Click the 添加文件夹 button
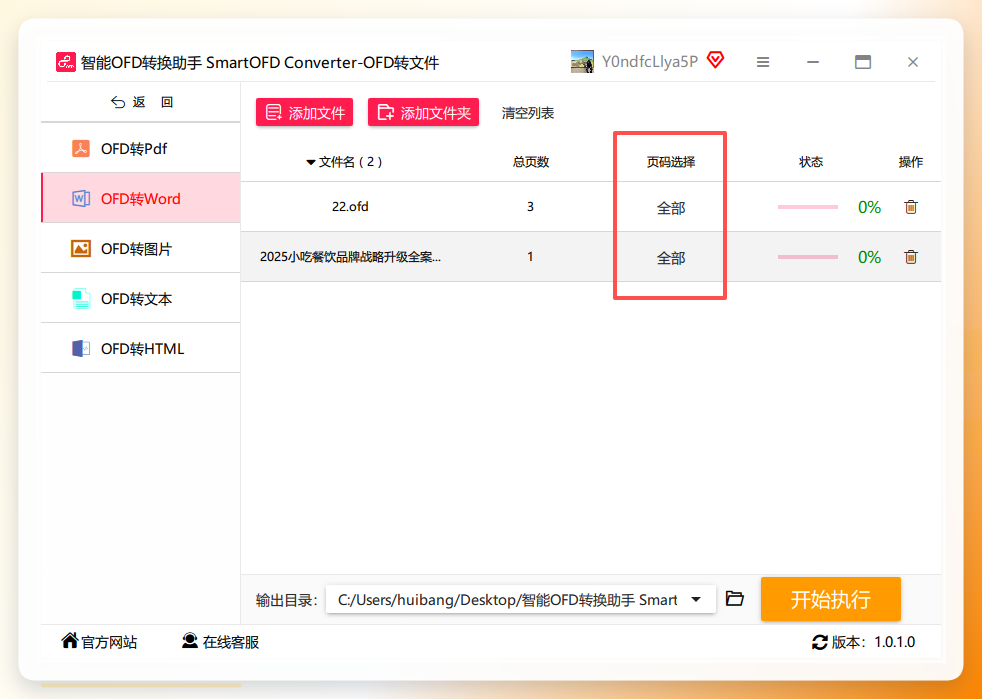The height and width of the screenshot is (699, 982). (x=423, y=113)
